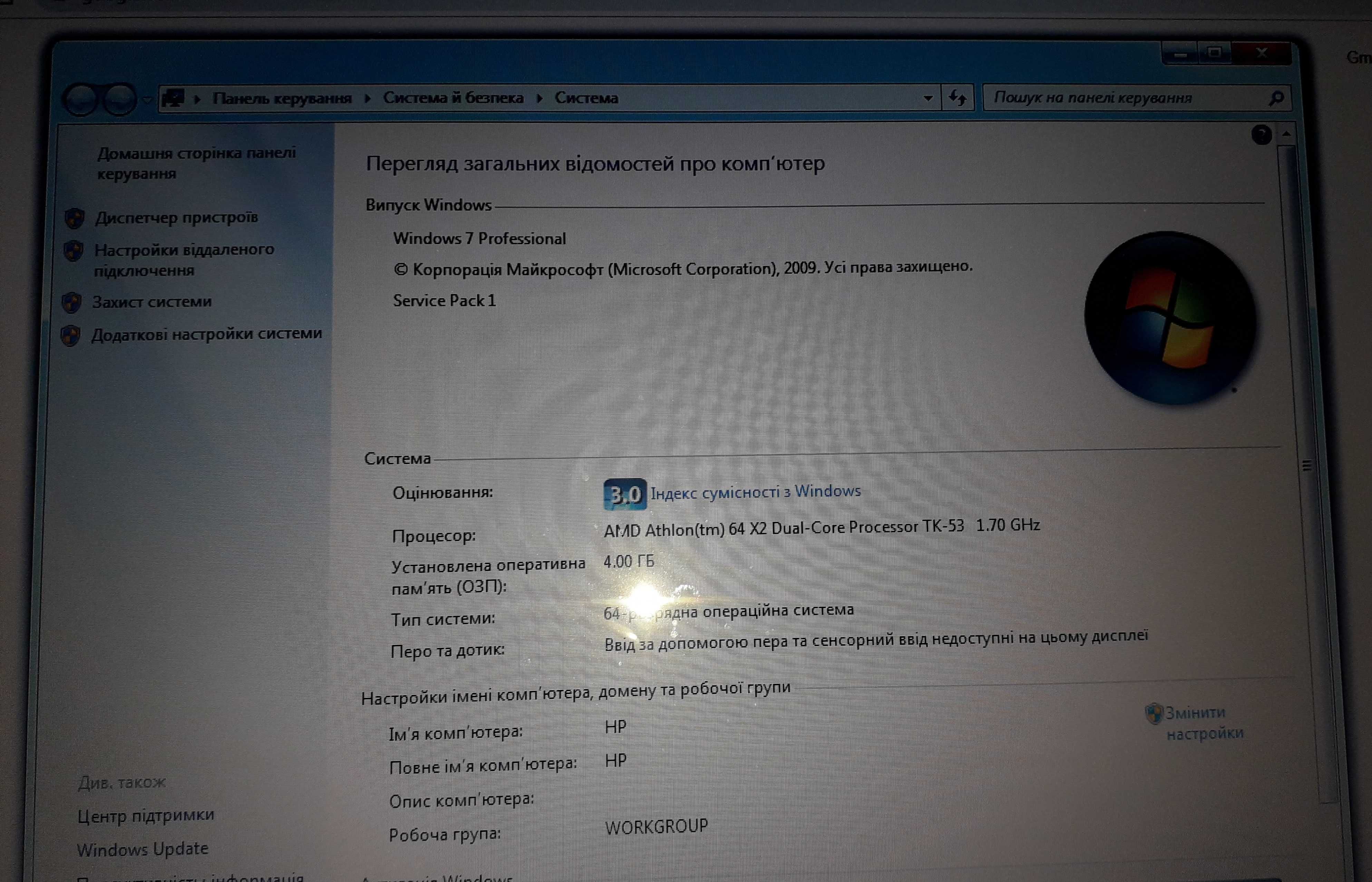Click the Back navigation arrow button
This screenshot has width=1372, height=882.
pos(81,100)
